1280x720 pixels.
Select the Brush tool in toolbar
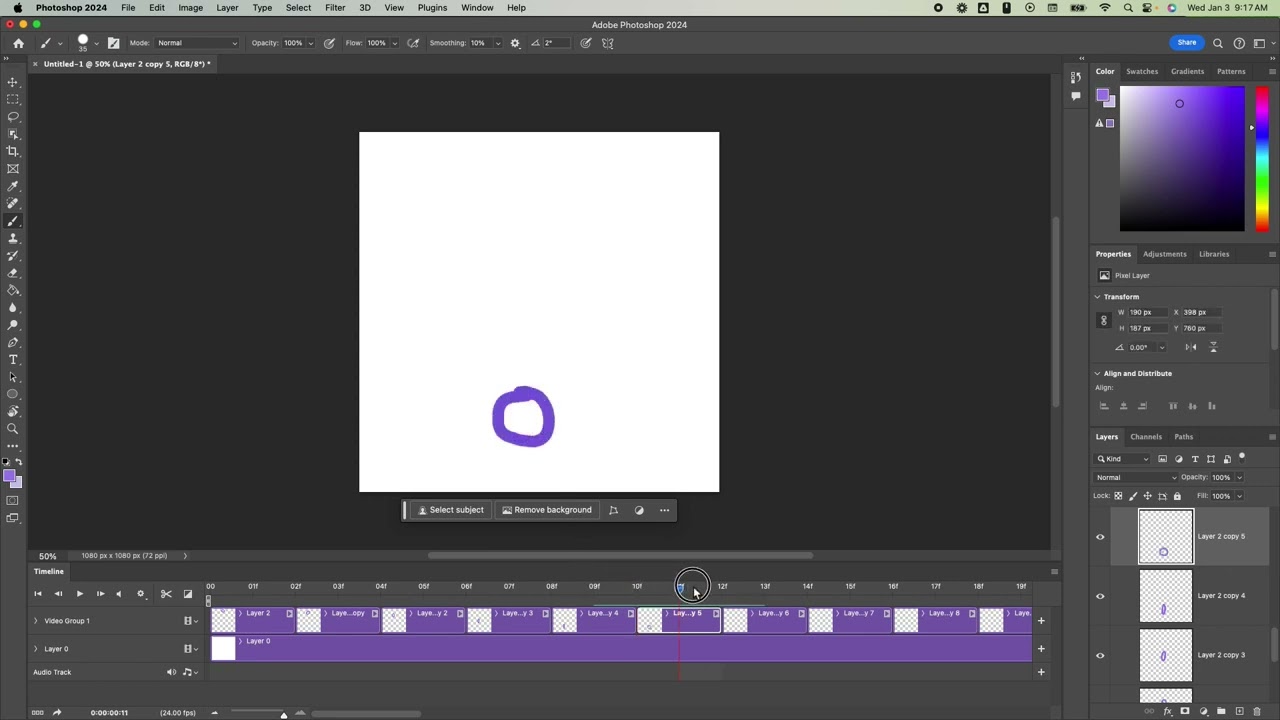13,221
